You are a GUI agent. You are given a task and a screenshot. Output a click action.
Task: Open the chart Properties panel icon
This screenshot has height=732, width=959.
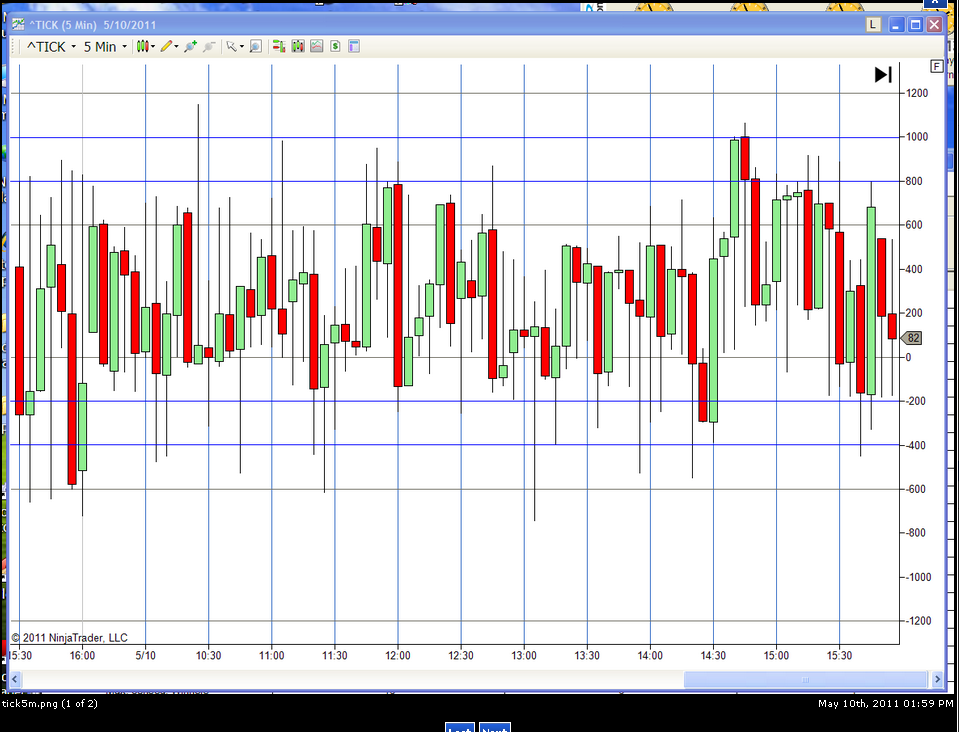pos(354,46)
